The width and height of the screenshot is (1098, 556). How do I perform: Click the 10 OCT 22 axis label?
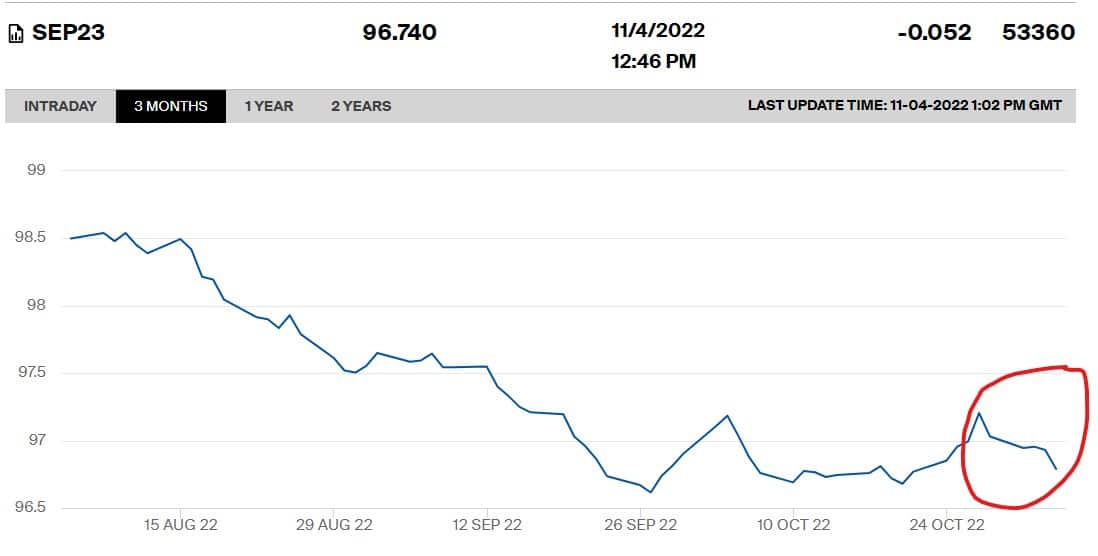tap(793, 524)
